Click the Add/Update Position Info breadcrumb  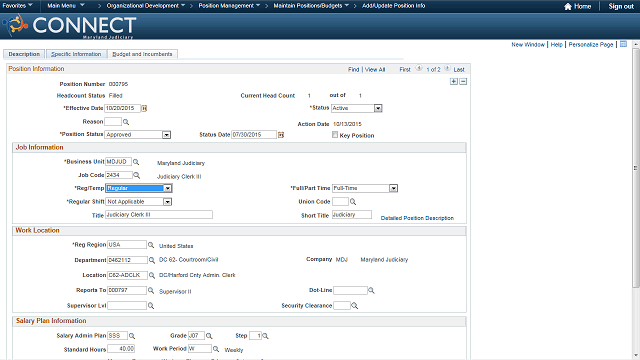click(393, 6)
